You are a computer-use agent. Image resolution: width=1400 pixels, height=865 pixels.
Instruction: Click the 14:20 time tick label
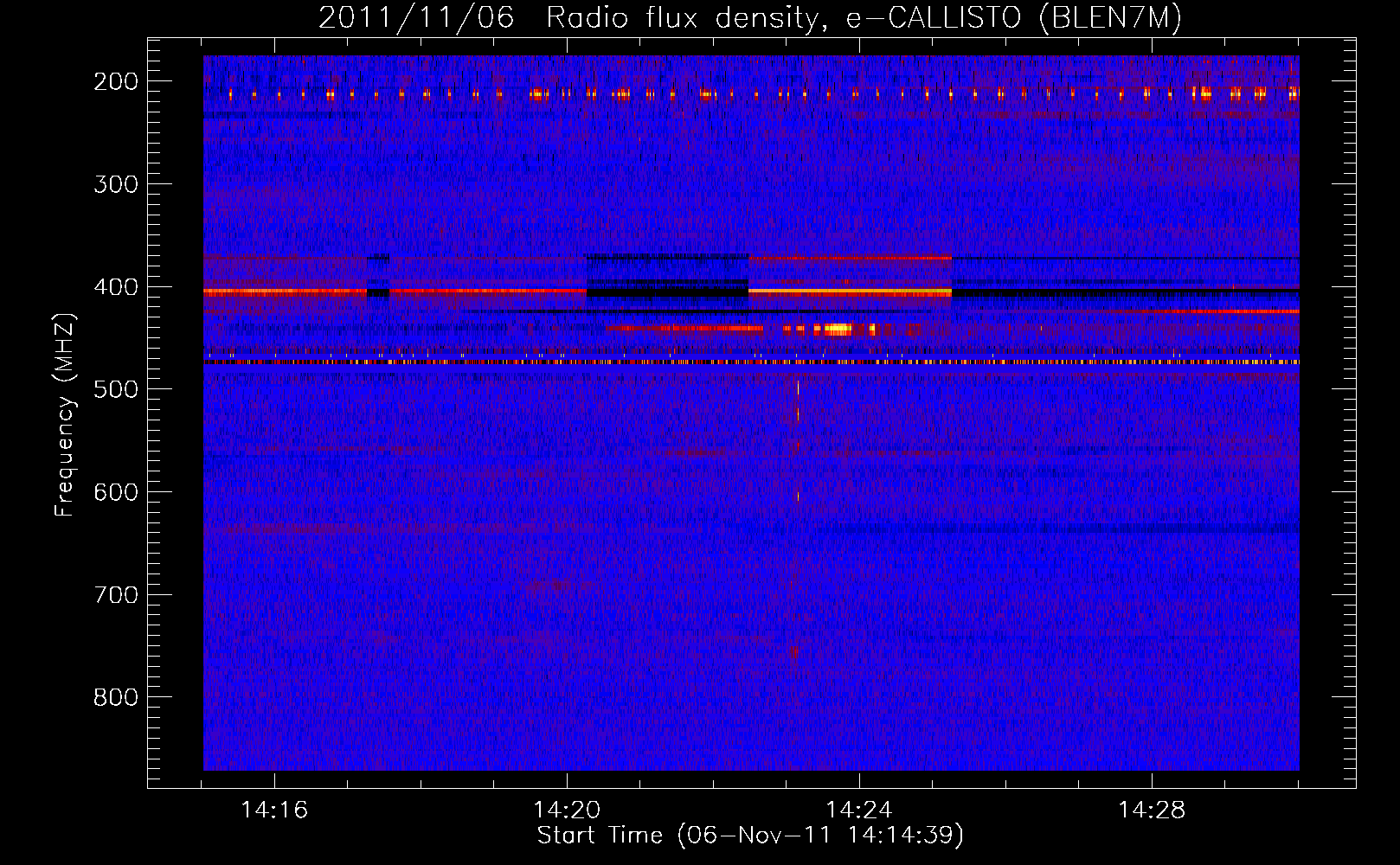pyautogui.click(x=567, y=811)
